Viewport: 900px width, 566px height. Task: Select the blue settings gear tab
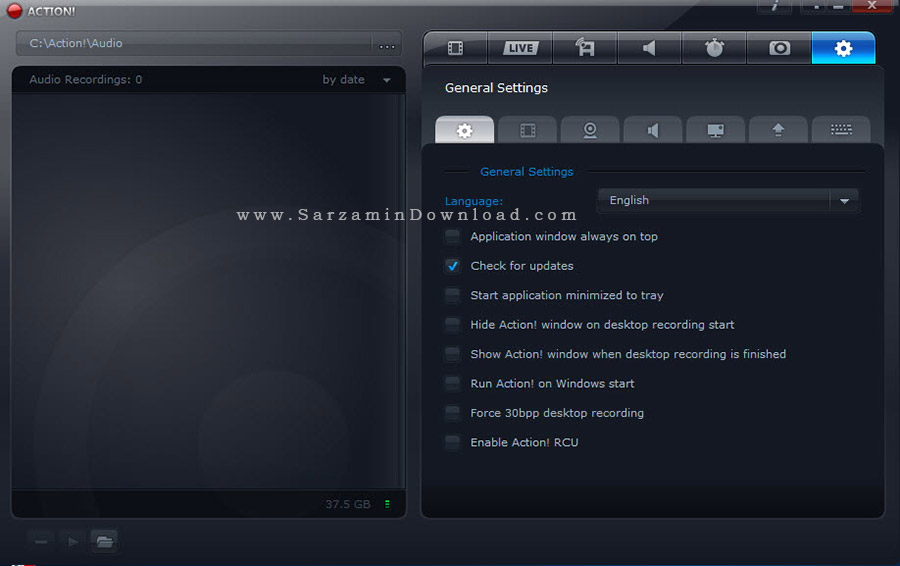[843, 48]
